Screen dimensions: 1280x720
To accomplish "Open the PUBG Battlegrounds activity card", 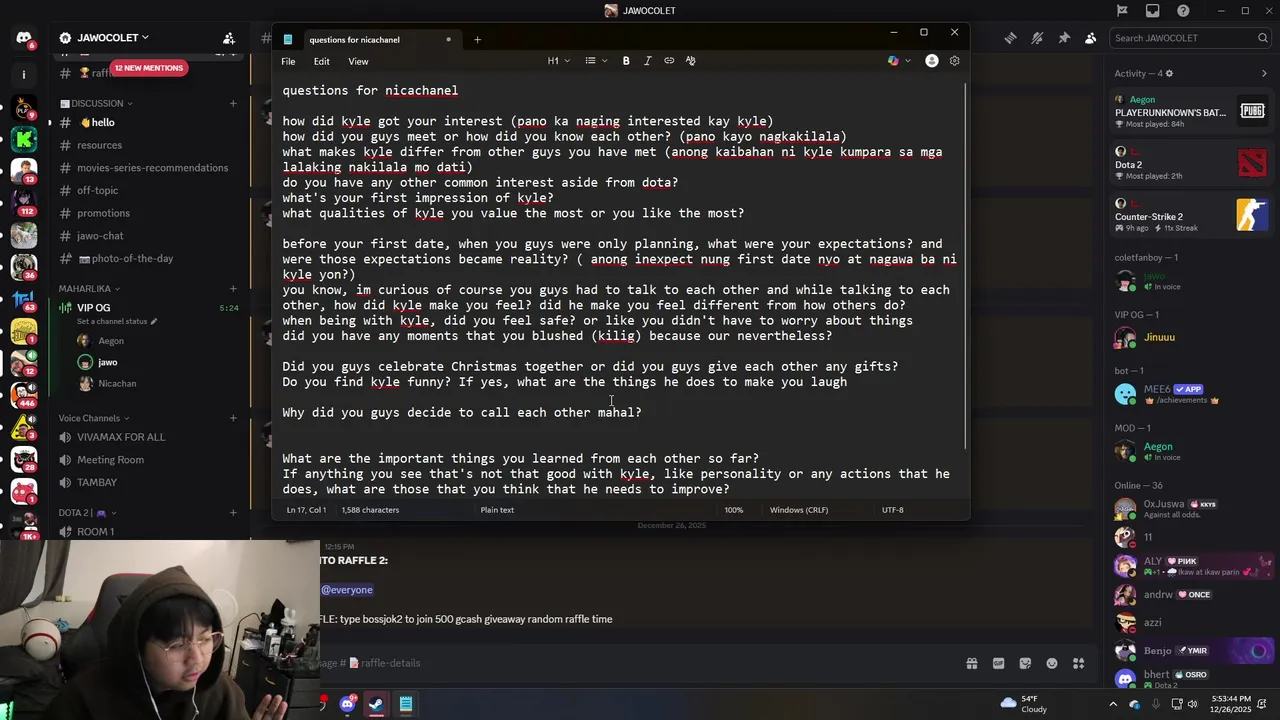I will click(x=1190, y=112).
